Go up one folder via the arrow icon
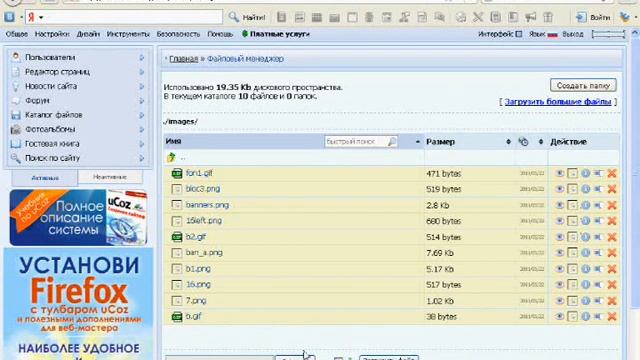Screen dimensions: 640x360 coord(171,157)
